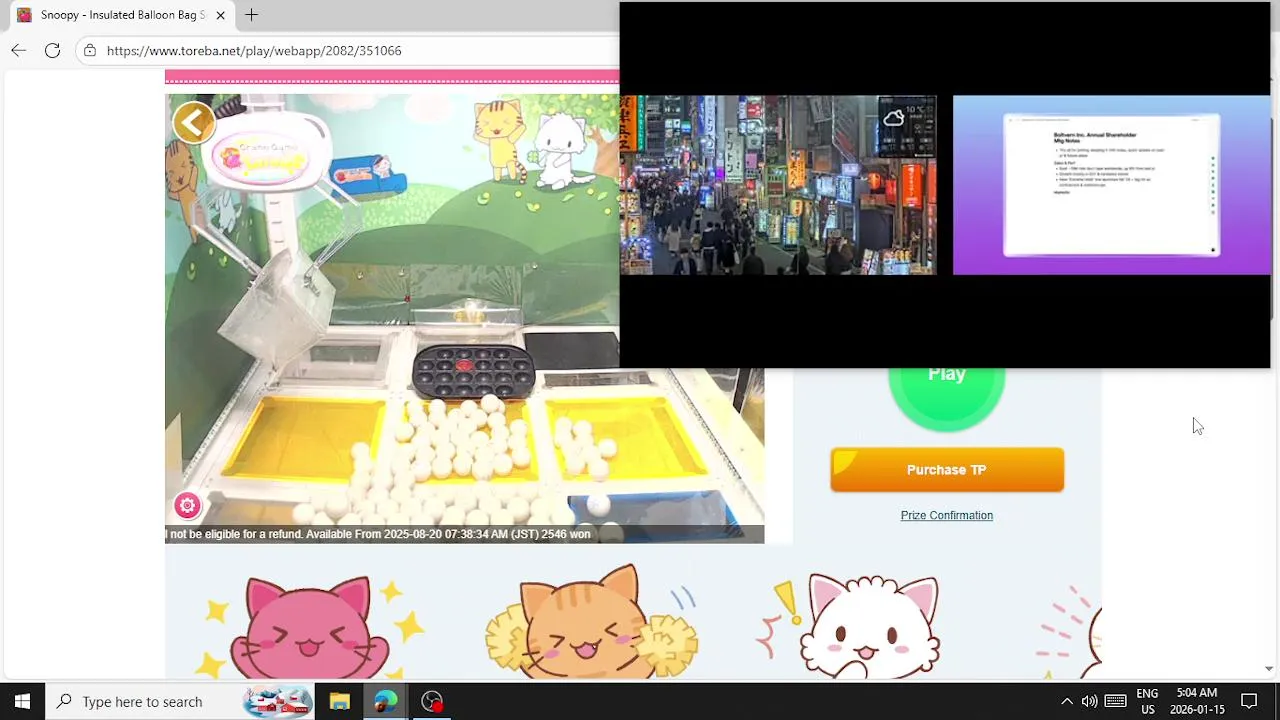
Task: Open a new browser tab with the plus button
Action: (251, 15)
